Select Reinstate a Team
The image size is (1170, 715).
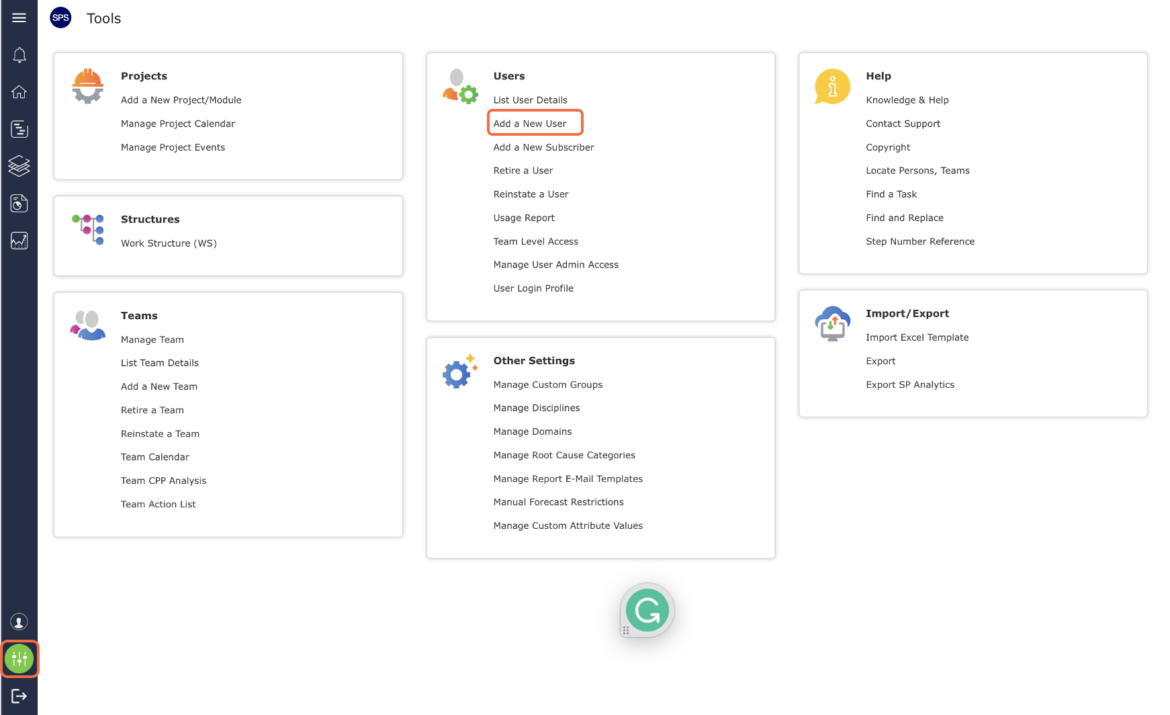coord(160,434)
